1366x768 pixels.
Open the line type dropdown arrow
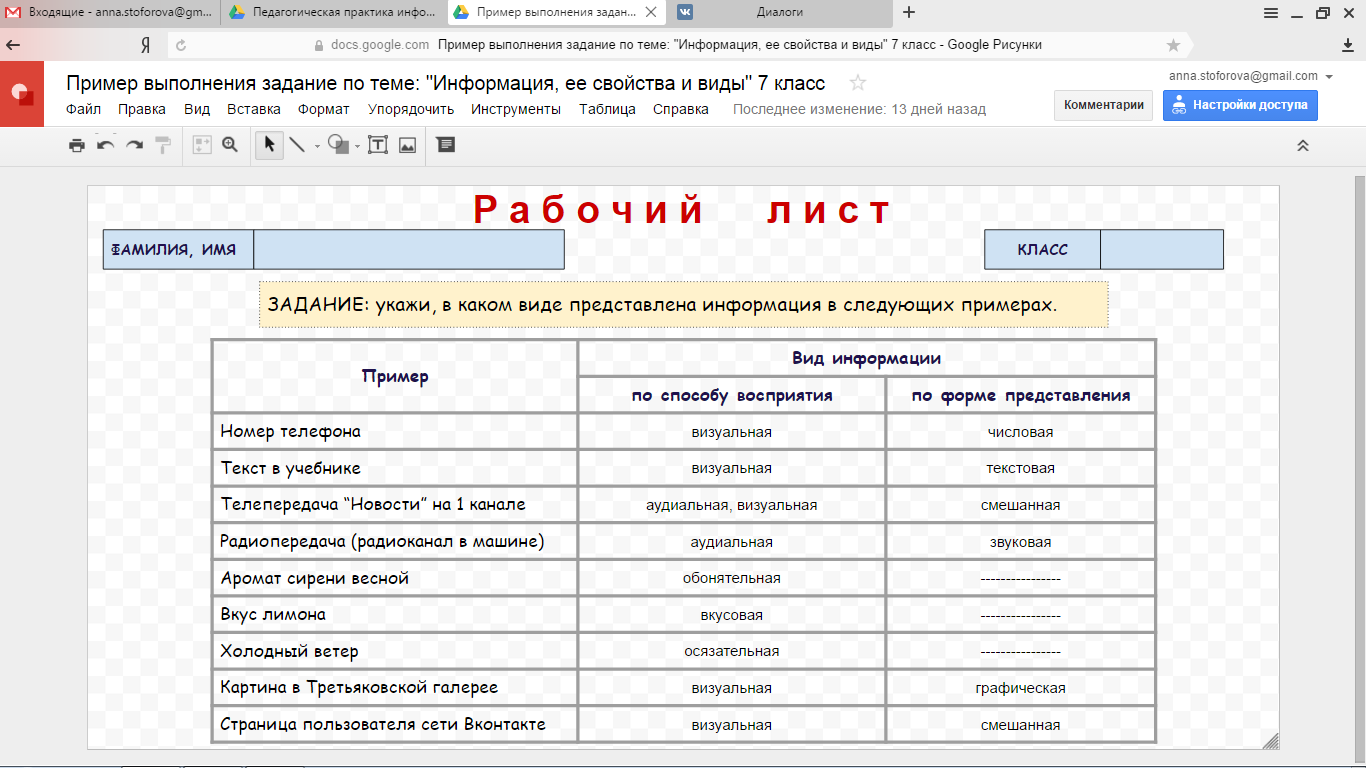pos(317,146)
